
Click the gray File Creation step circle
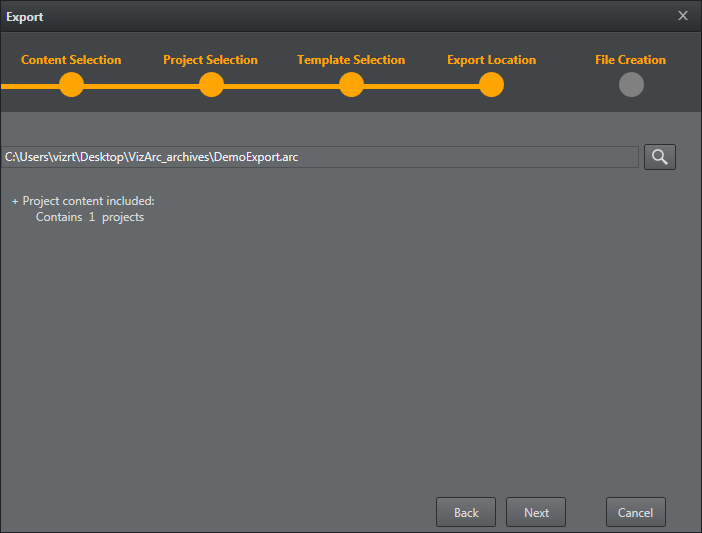click(x=631, y=85)
